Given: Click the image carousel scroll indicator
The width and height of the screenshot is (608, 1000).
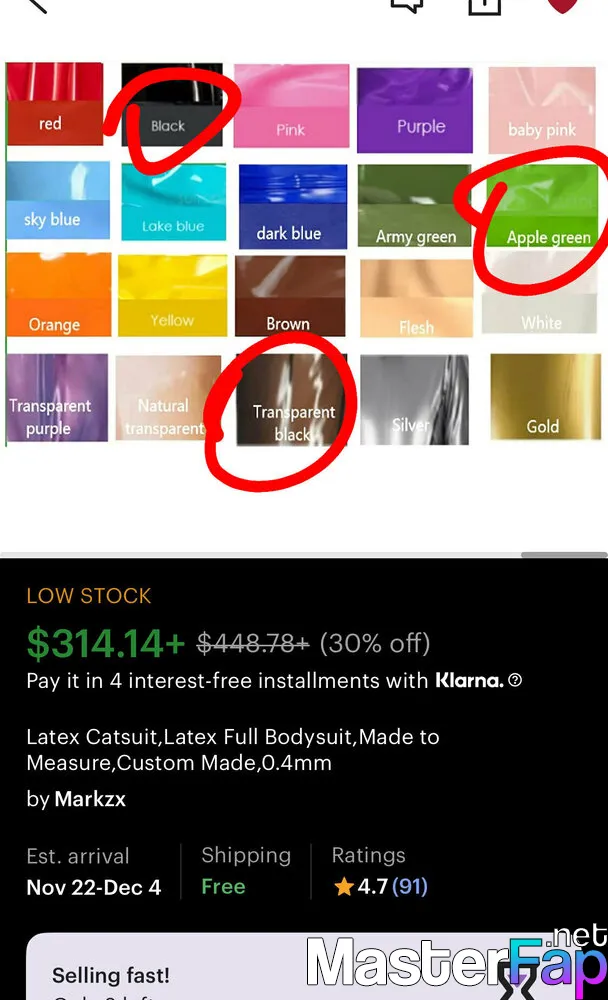Looking at the screenshot, I should coord(564,555).
